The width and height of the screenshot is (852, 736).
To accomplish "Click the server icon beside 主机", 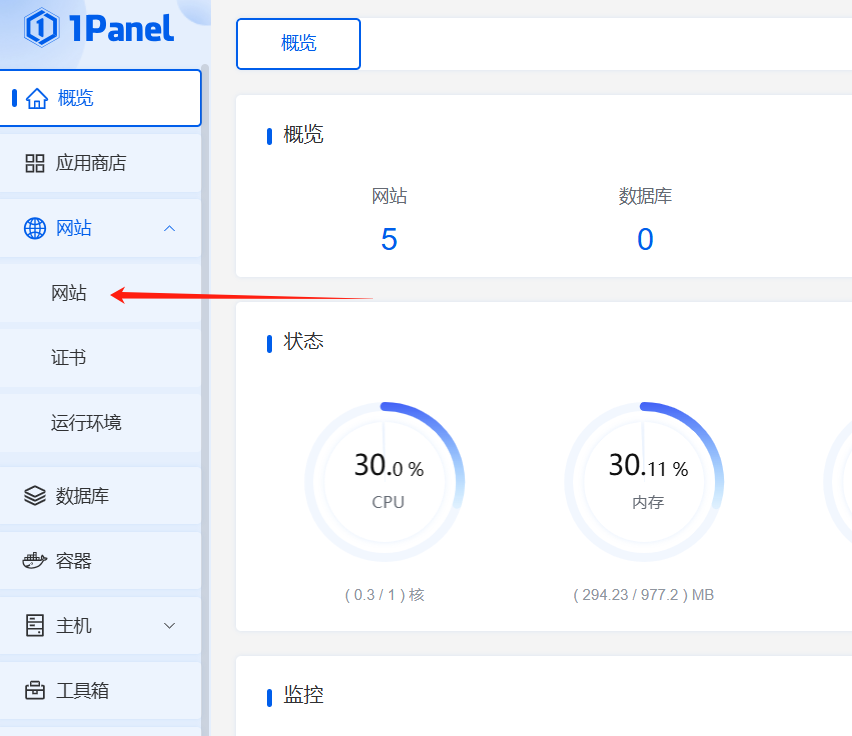I will point(35,625).
